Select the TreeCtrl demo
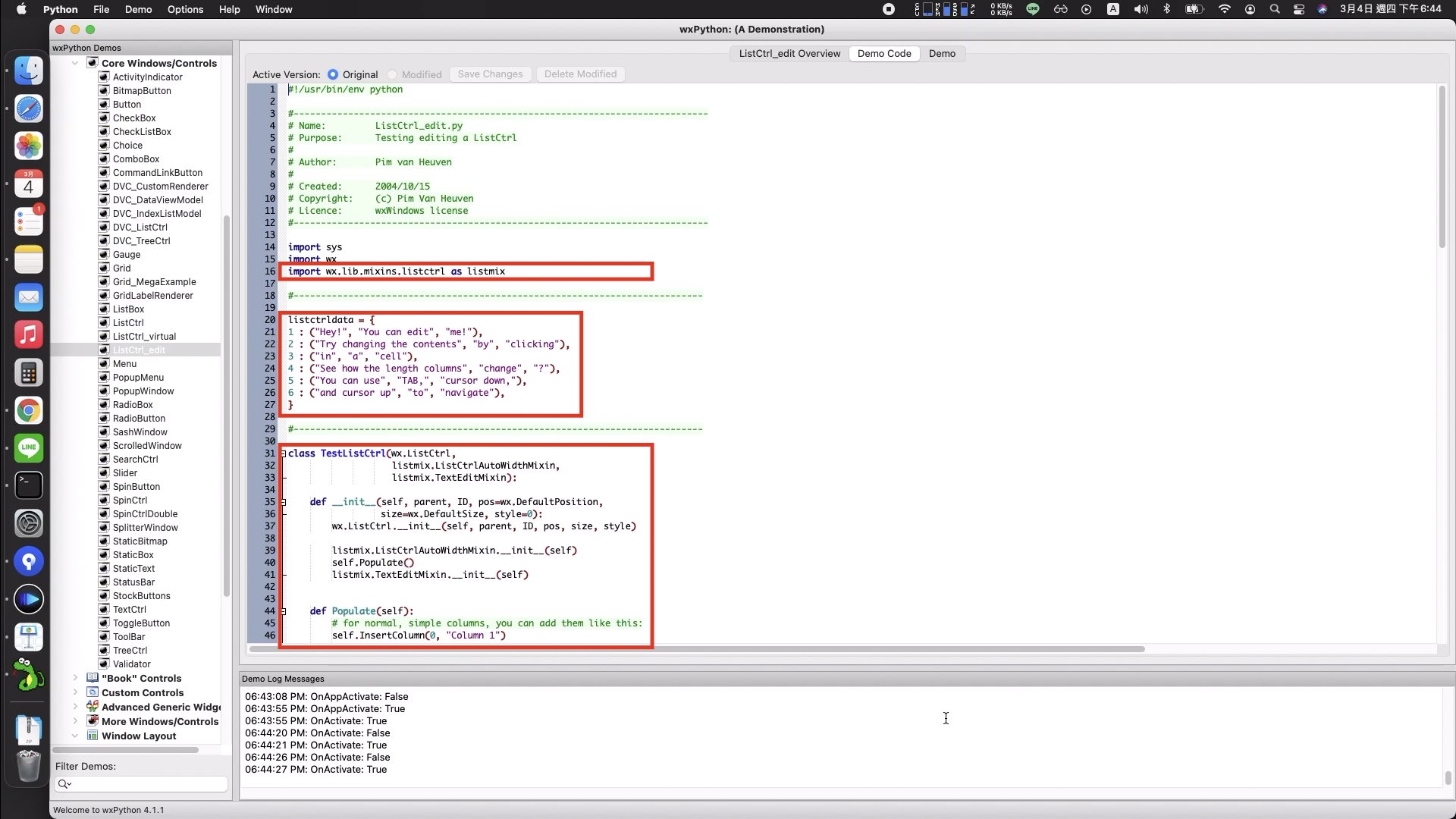 130,651
